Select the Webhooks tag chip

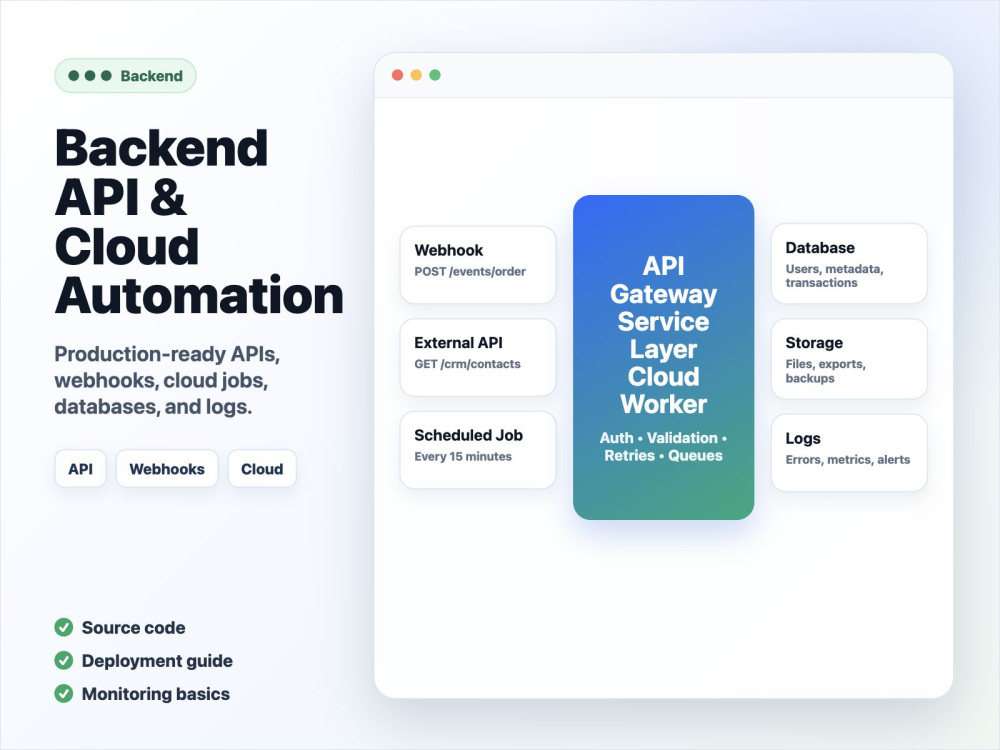coord(167,469)
